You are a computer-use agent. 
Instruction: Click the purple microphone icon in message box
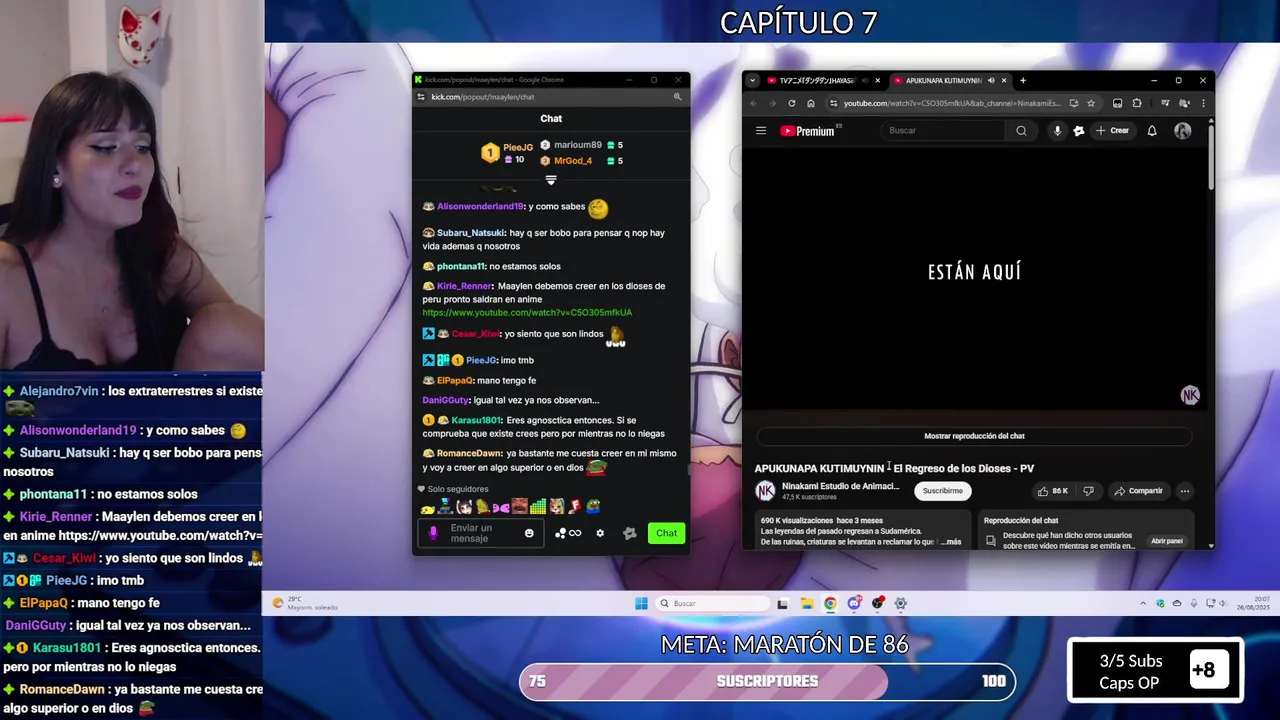click(x=433, y=533)
